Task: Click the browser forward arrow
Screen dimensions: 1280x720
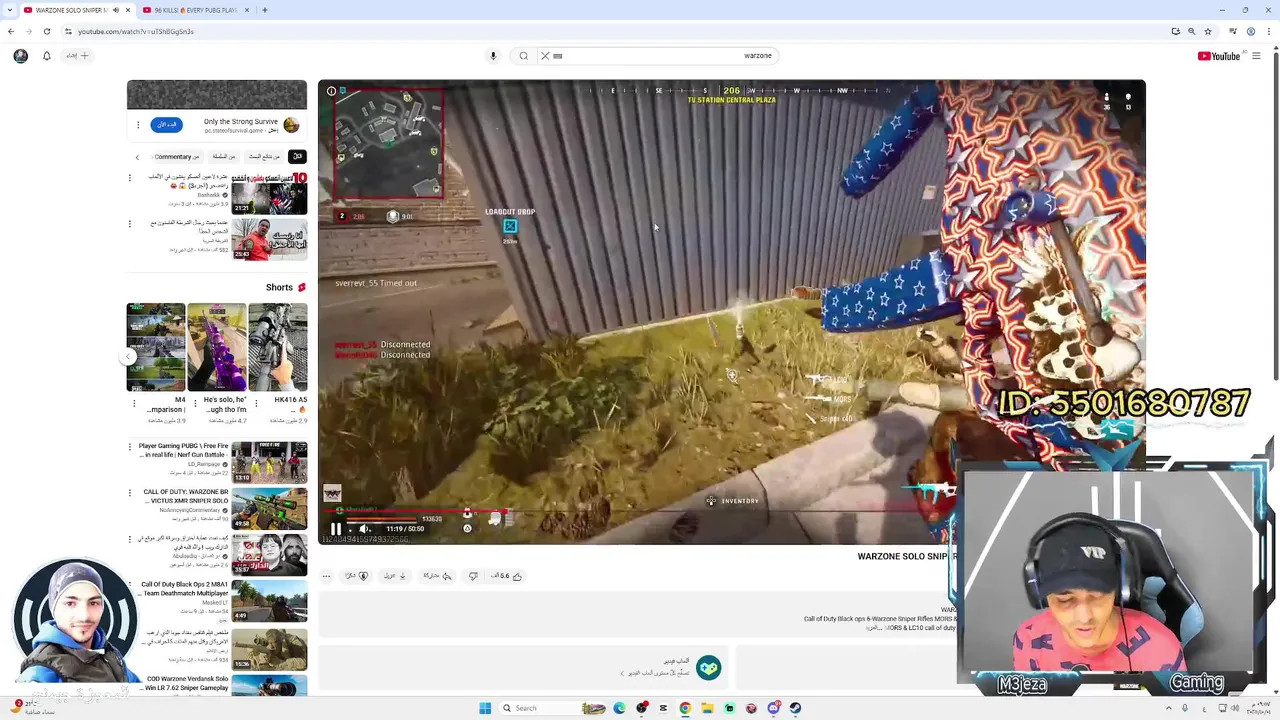Action: [28, 31]
